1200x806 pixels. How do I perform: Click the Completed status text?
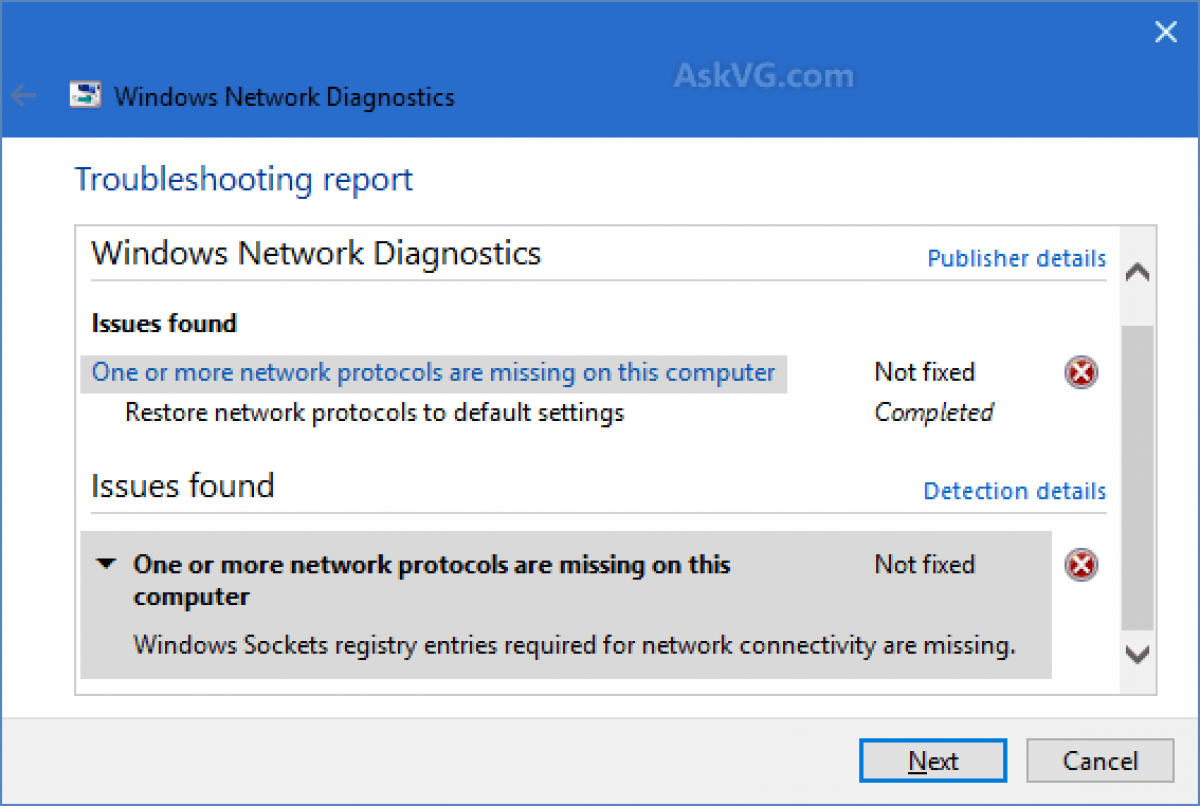click(933, 413)
